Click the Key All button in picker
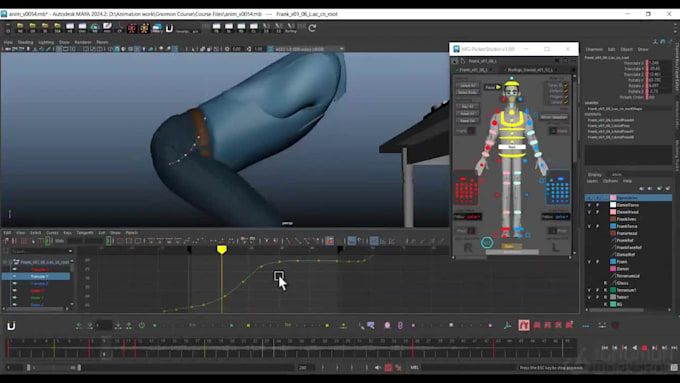 tap(468, 106)
